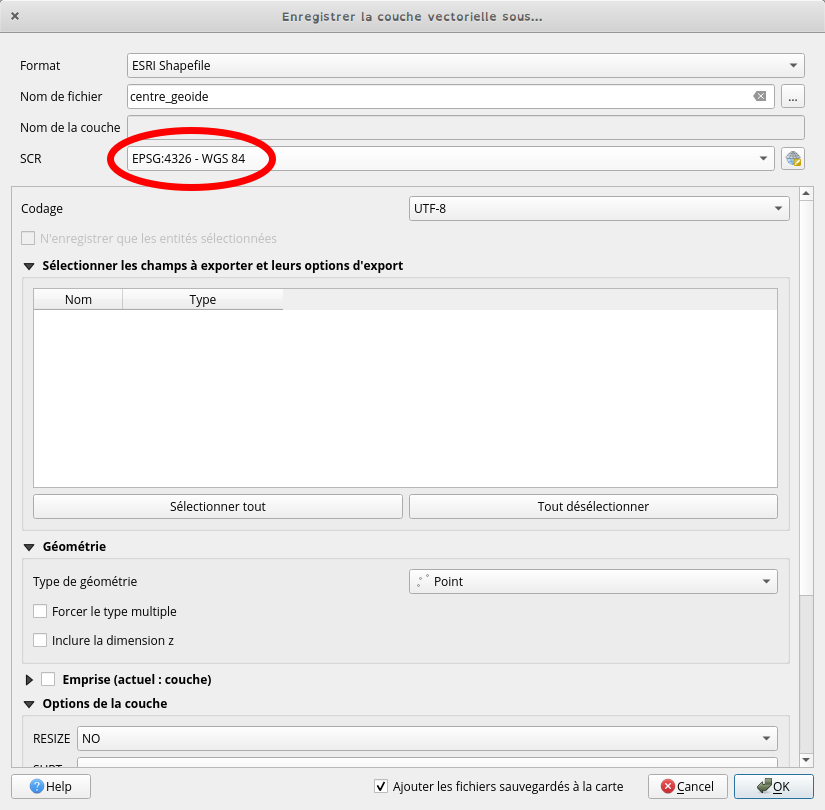
Task: Collapse the field selection export section
Action: tap(29, 266)
